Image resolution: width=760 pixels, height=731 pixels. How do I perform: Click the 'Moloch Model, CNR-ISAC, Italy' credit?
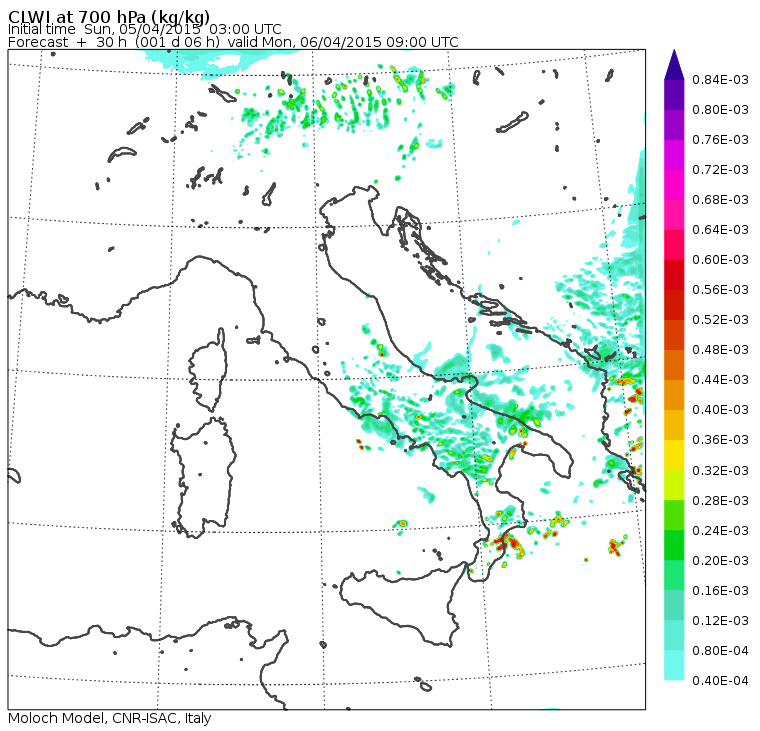click(x=110, y=718)
